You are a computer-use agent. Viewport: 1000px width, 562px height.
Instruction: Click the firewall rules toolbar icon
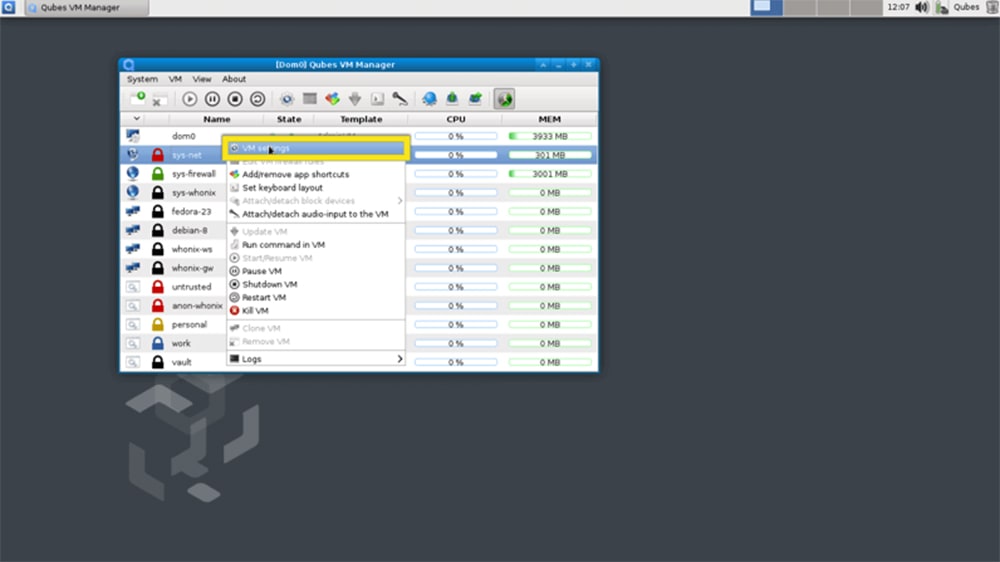click(x=310, y=99)
